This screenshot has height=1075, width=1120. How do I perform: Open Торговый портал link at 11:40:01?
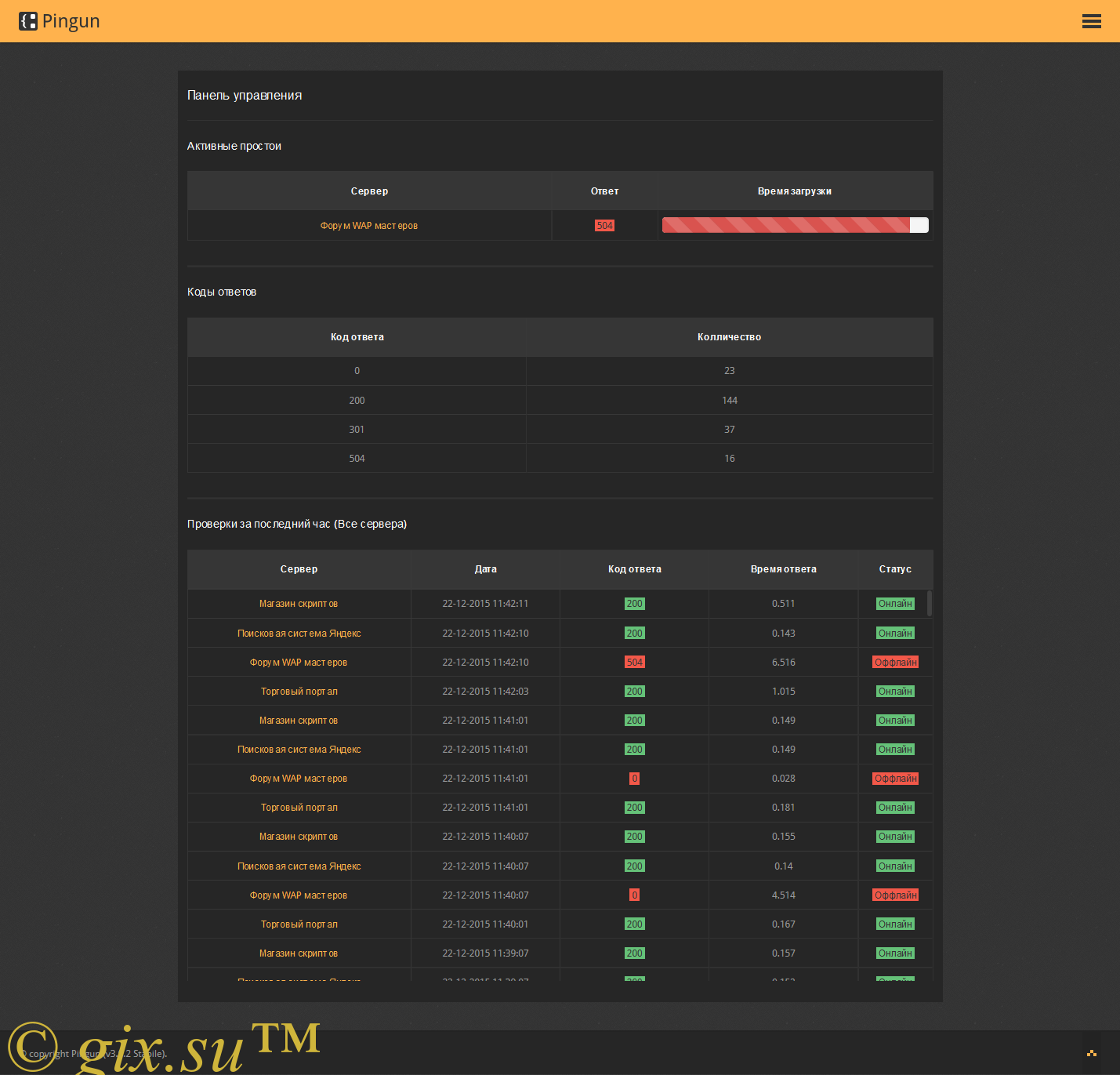(299, 924)
